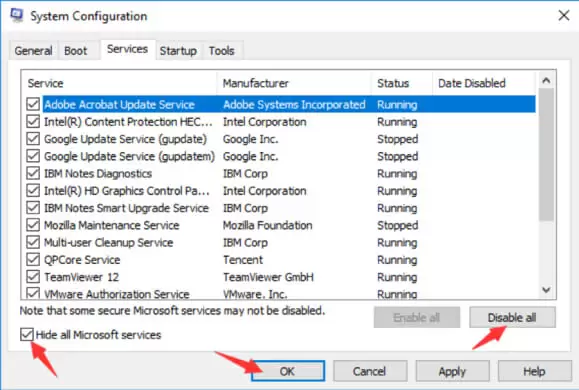Select the QPCore Service row

(x=281, y=260)
